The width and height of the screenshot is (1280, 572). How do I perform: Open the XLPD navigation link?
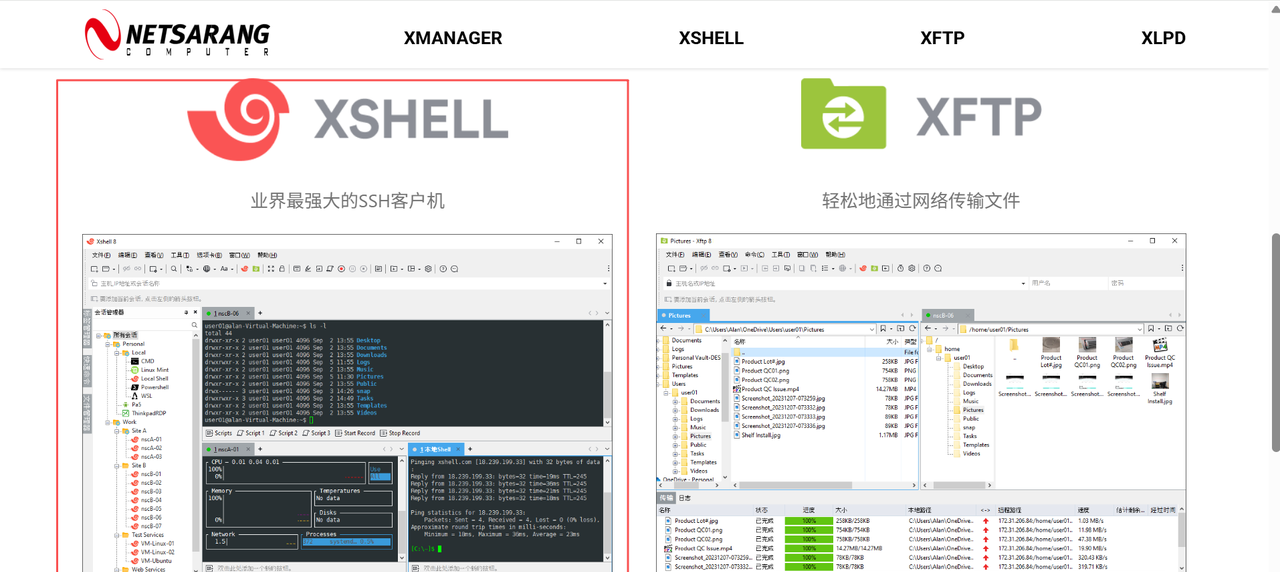point(1163,38)
